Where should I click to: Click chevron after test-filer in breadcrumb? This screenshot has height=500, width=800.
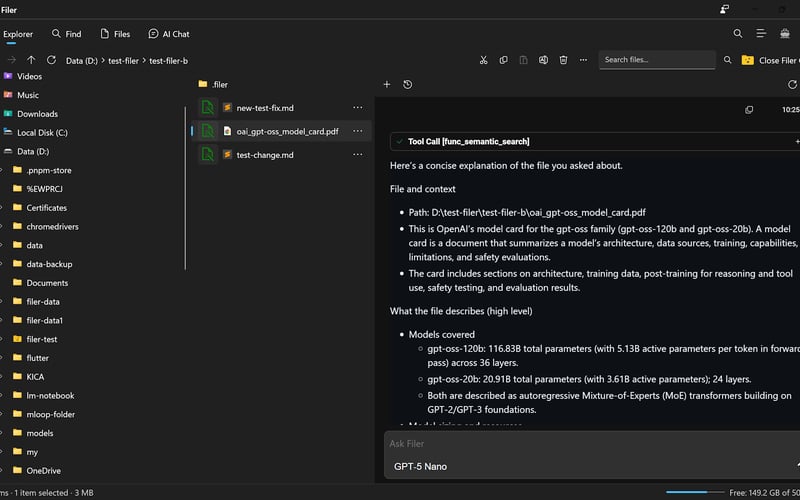click(144, 61)
